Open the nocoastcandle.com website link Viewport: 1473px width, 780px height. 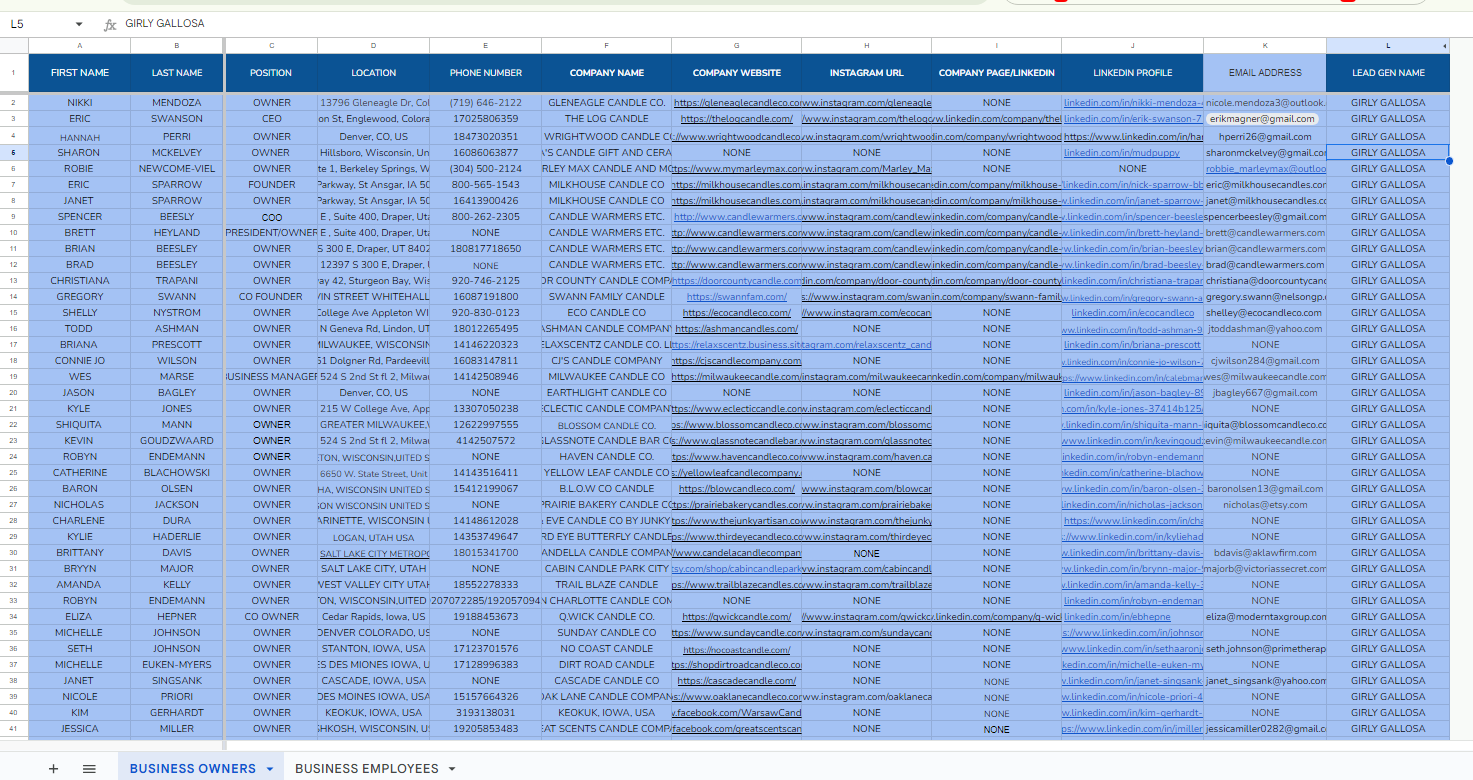[x=737, y=649]
